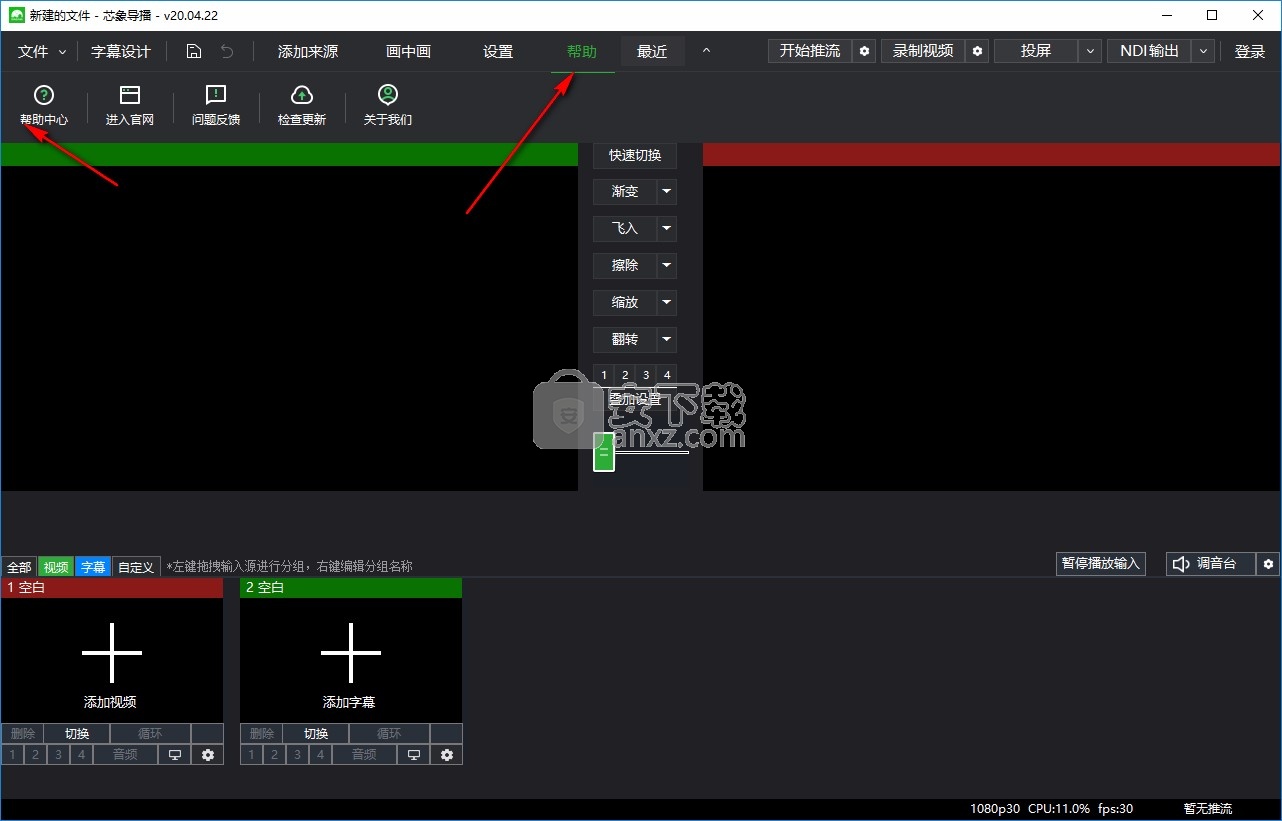Click the 暂停播放输入 button

[1100, 564]
